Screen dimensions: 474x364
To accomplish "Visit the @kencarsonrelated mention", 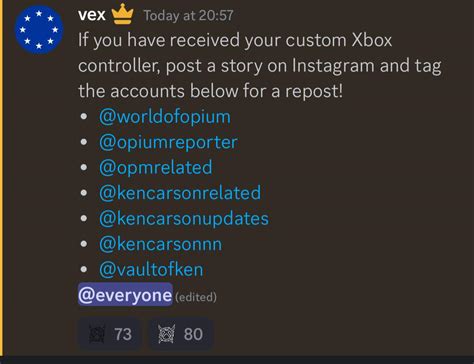I will (x=180, y=193).
